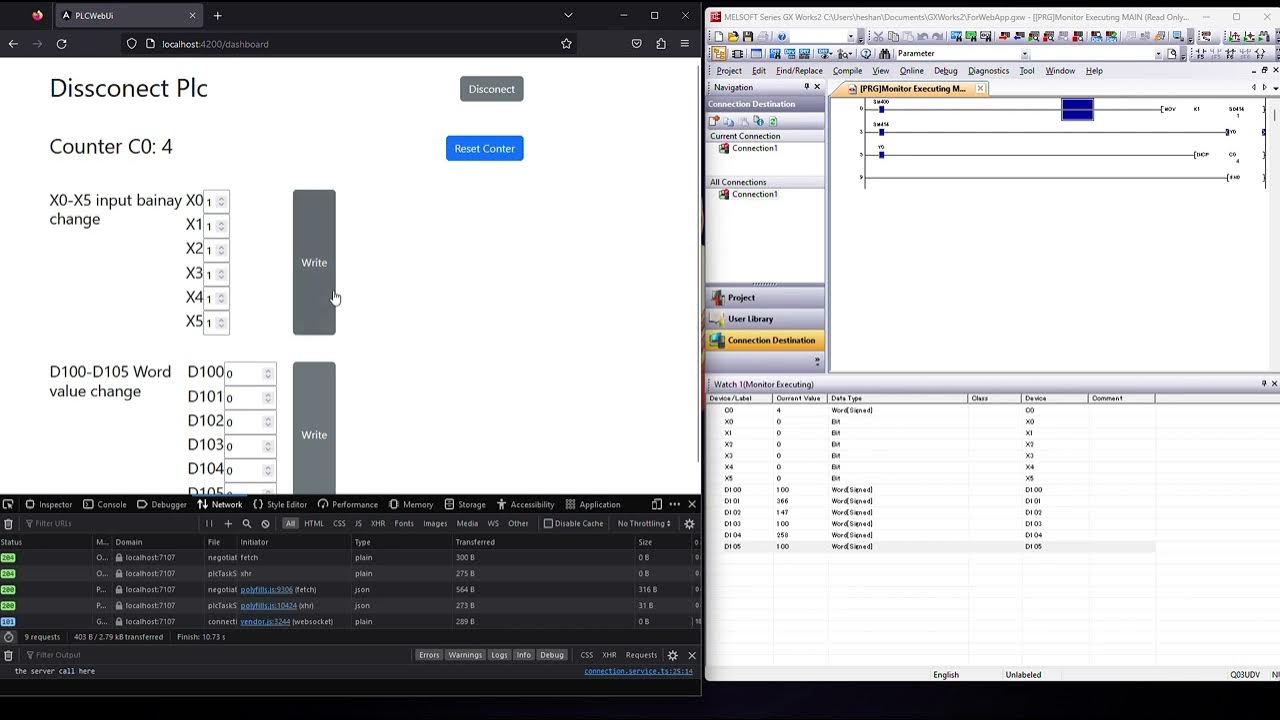Screen dimensions: 1280x720
Task: Open GX Works2 Online menu
Action: [x=911, y=71]
